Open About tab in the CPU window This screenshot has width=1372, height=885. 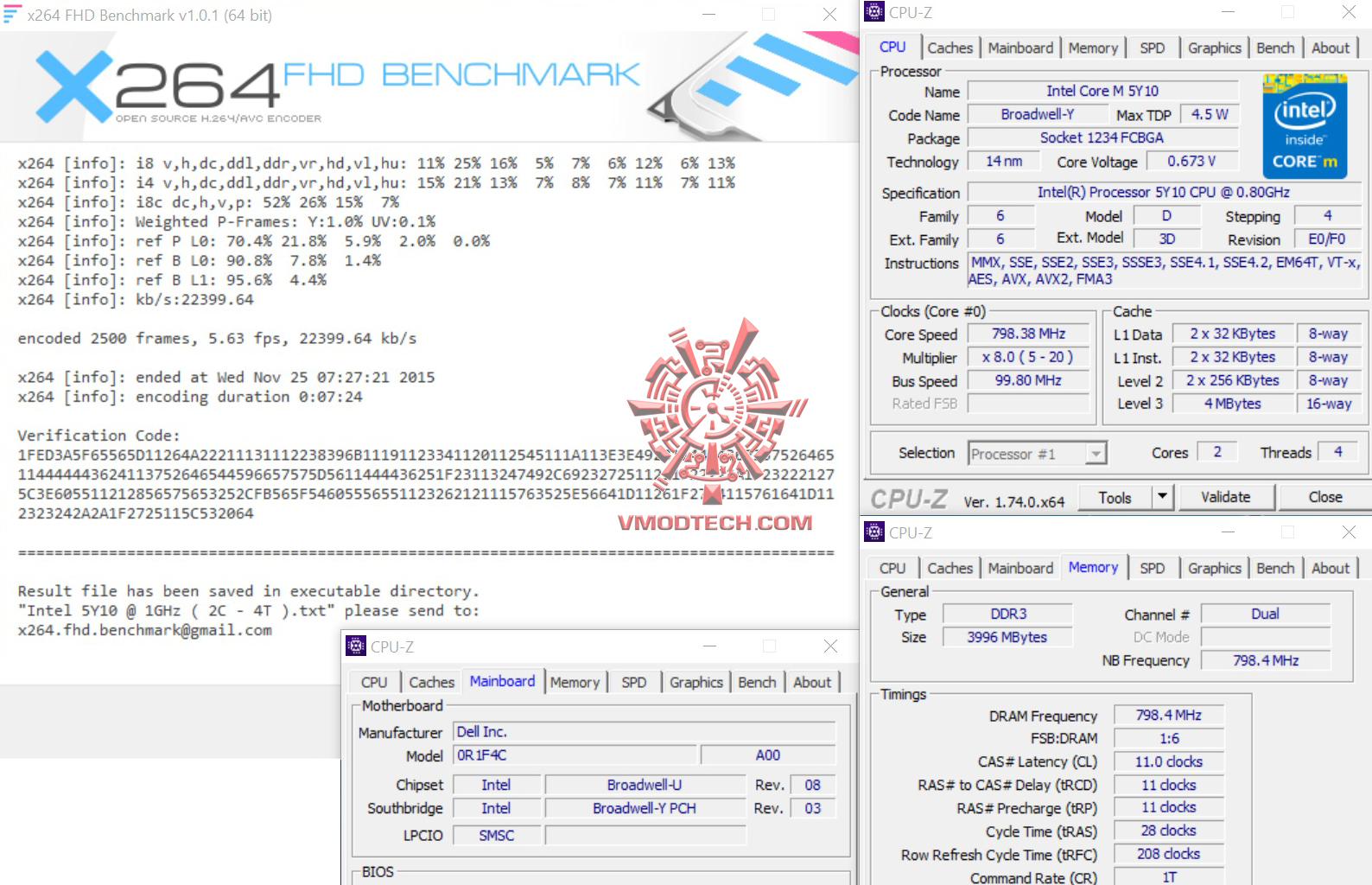coord(1330,48)
